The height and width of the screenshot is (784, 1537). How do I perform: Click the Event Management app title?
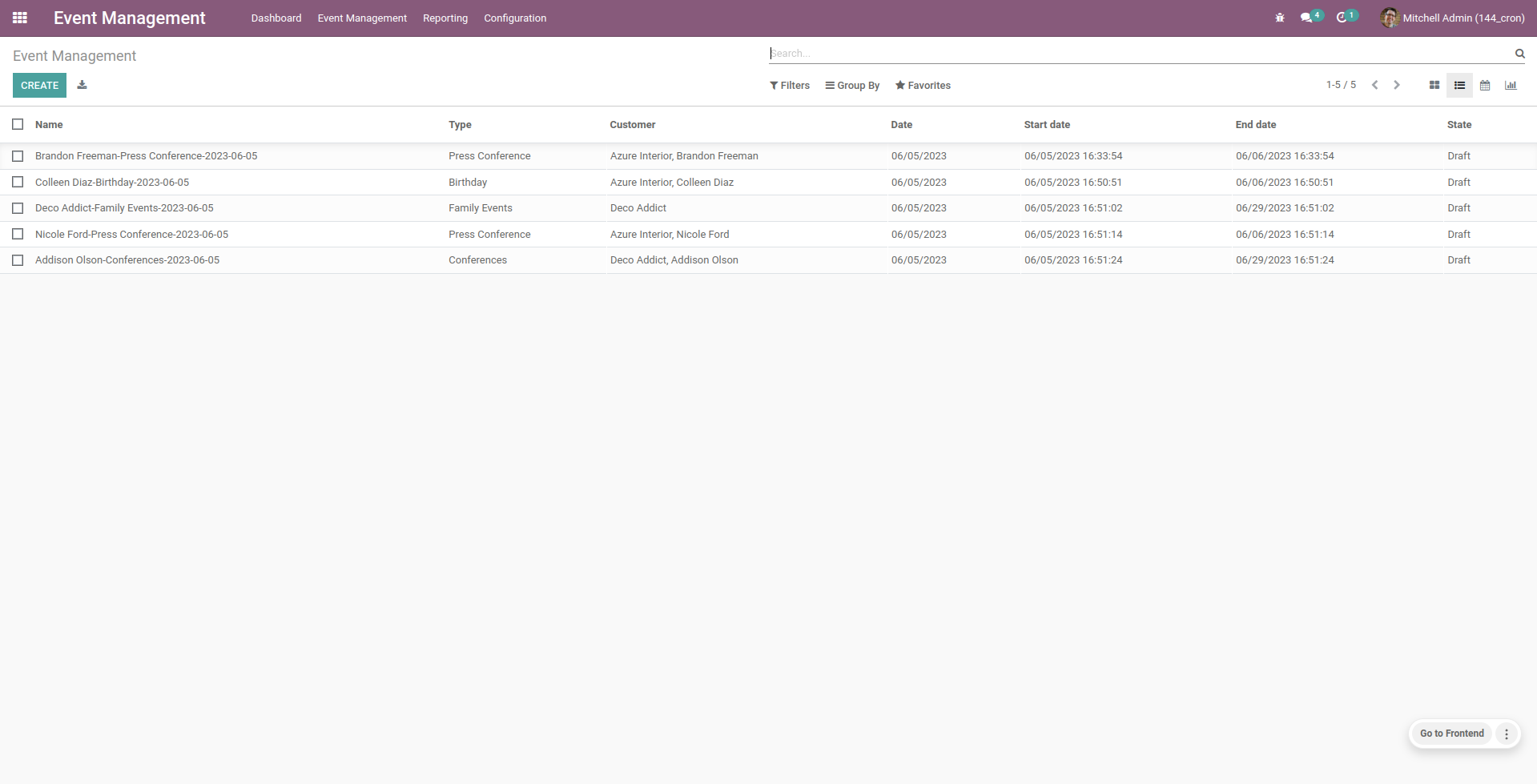pos(130,18)
